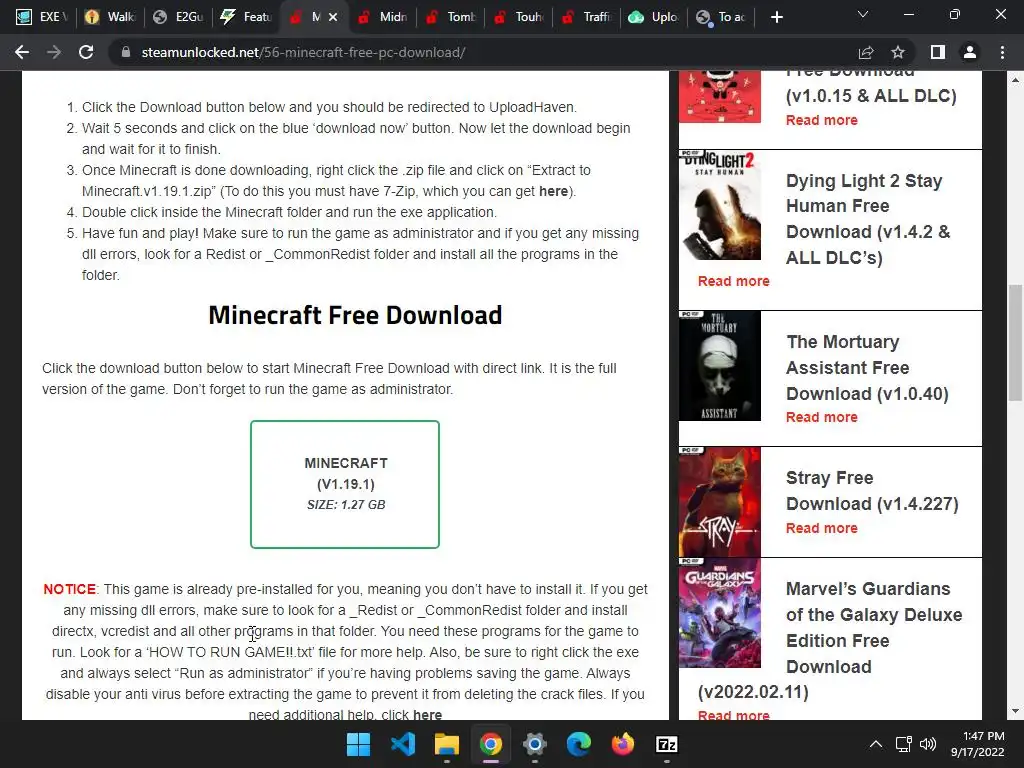Click Read more below v1.0.15 entry
Screen dimensions: 1024x768
pos(822,120)
